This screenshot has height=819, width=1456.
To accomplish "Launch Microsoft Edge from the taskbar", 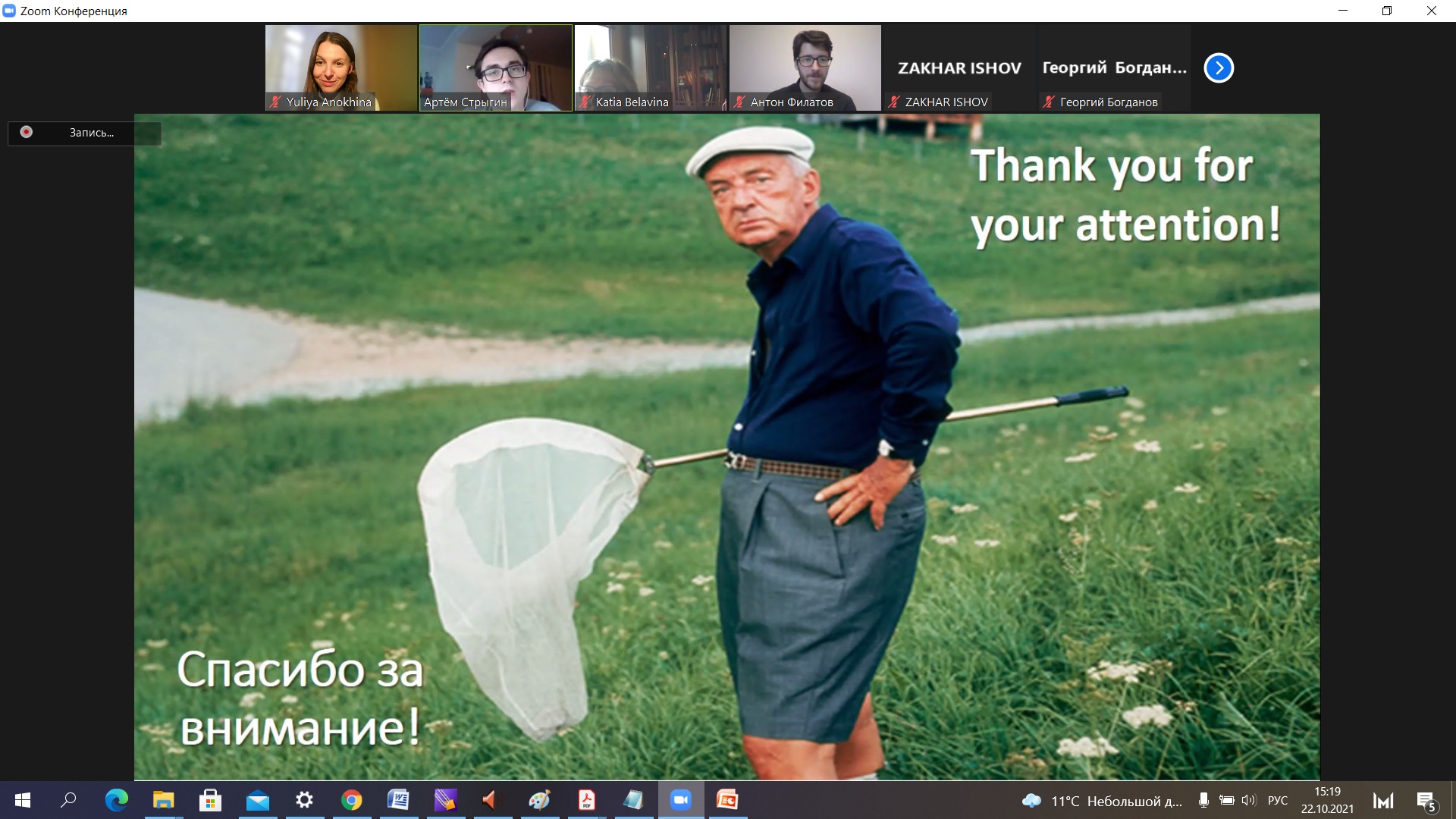I will coord(116,800).
